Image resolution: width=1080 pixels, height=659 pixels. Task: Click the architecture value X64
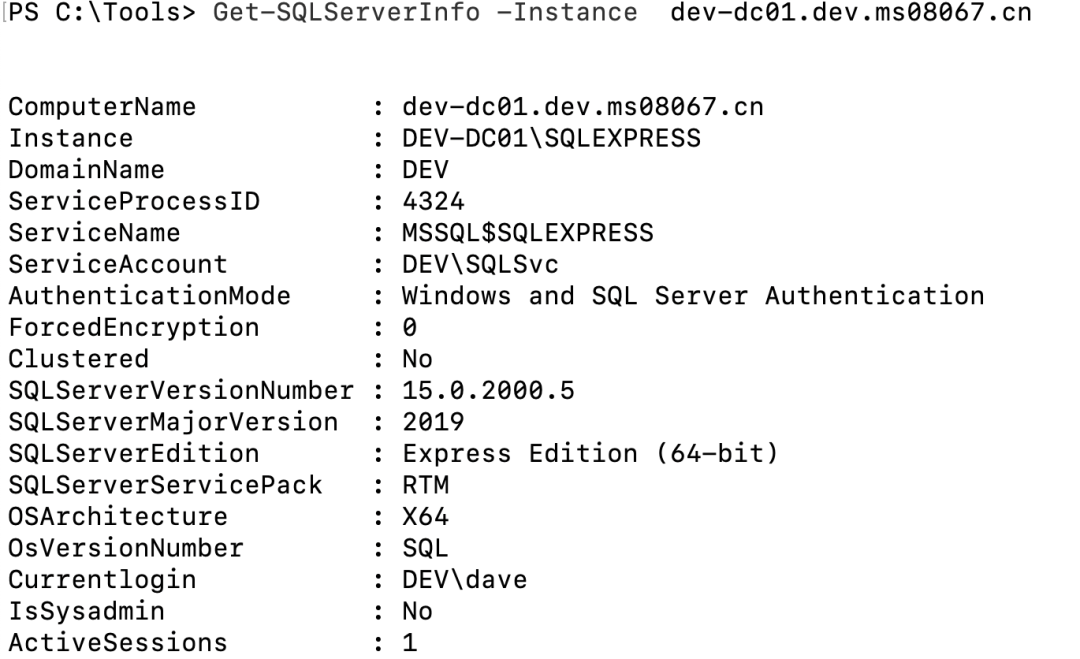pos(426,517)
